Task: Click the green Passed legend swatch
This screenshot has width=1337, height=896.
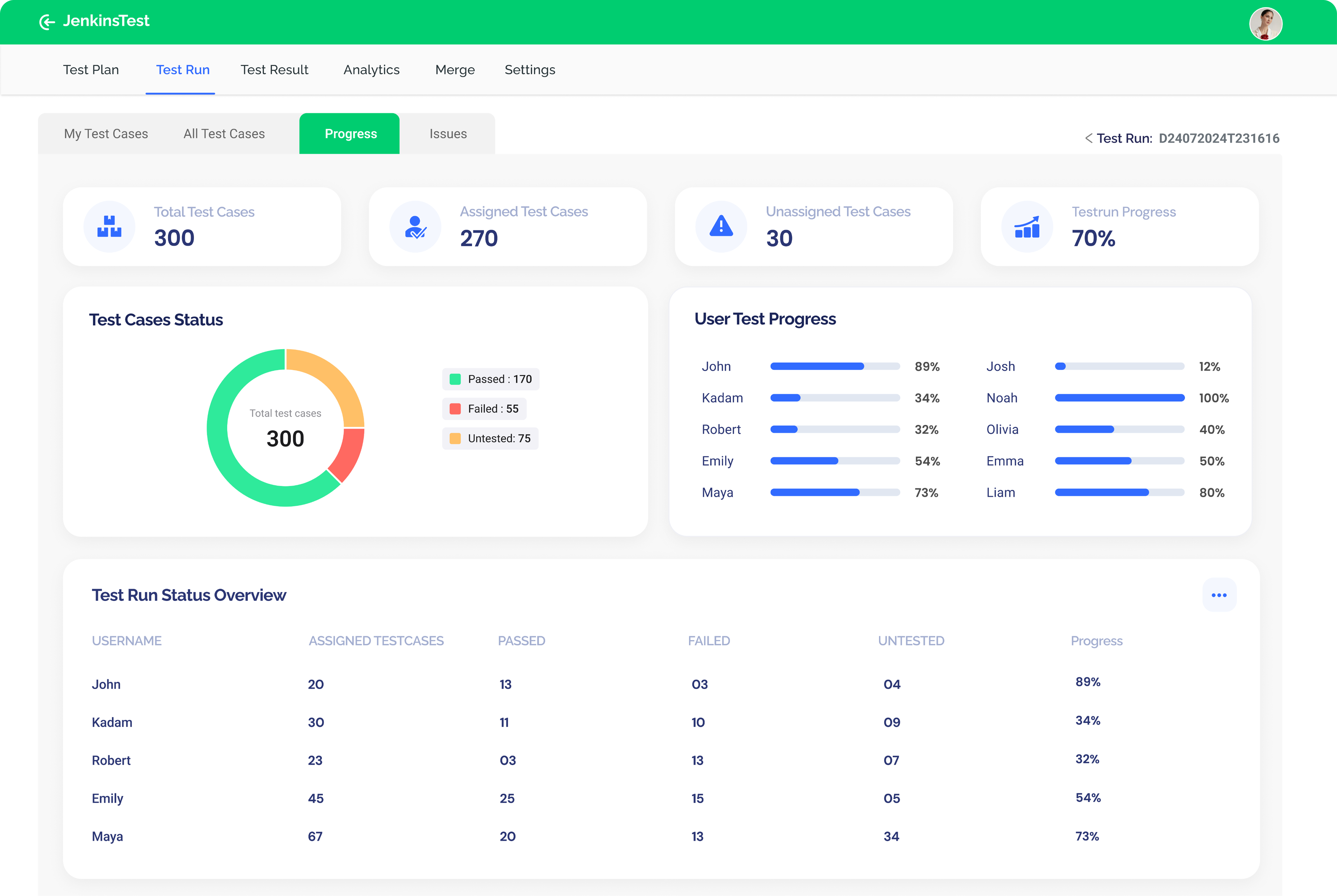Action: [x=455, y=380]
